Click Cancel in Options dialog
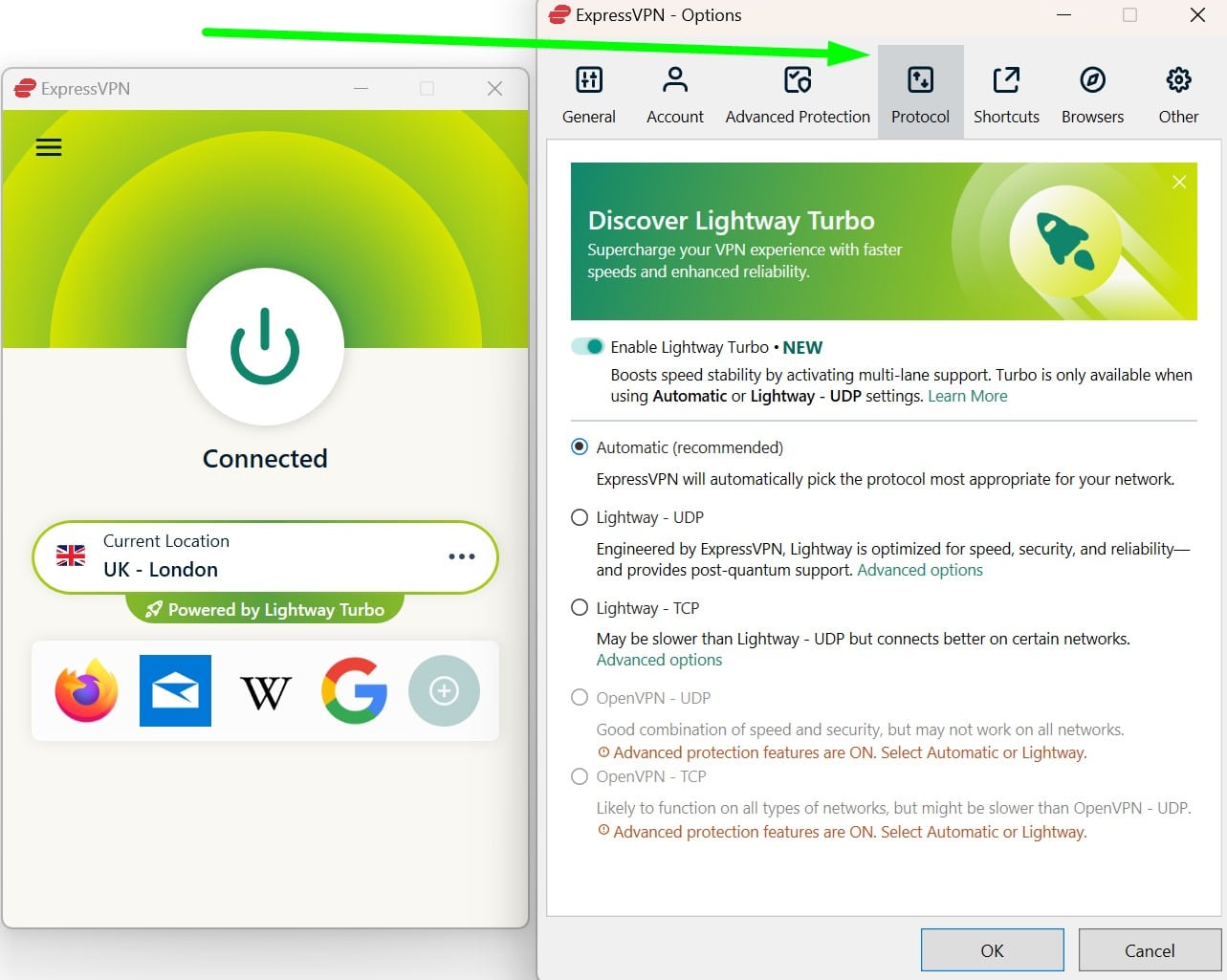Viewport: 1227px width, 980px height. pyautogui.click(x=1150, y=950)
